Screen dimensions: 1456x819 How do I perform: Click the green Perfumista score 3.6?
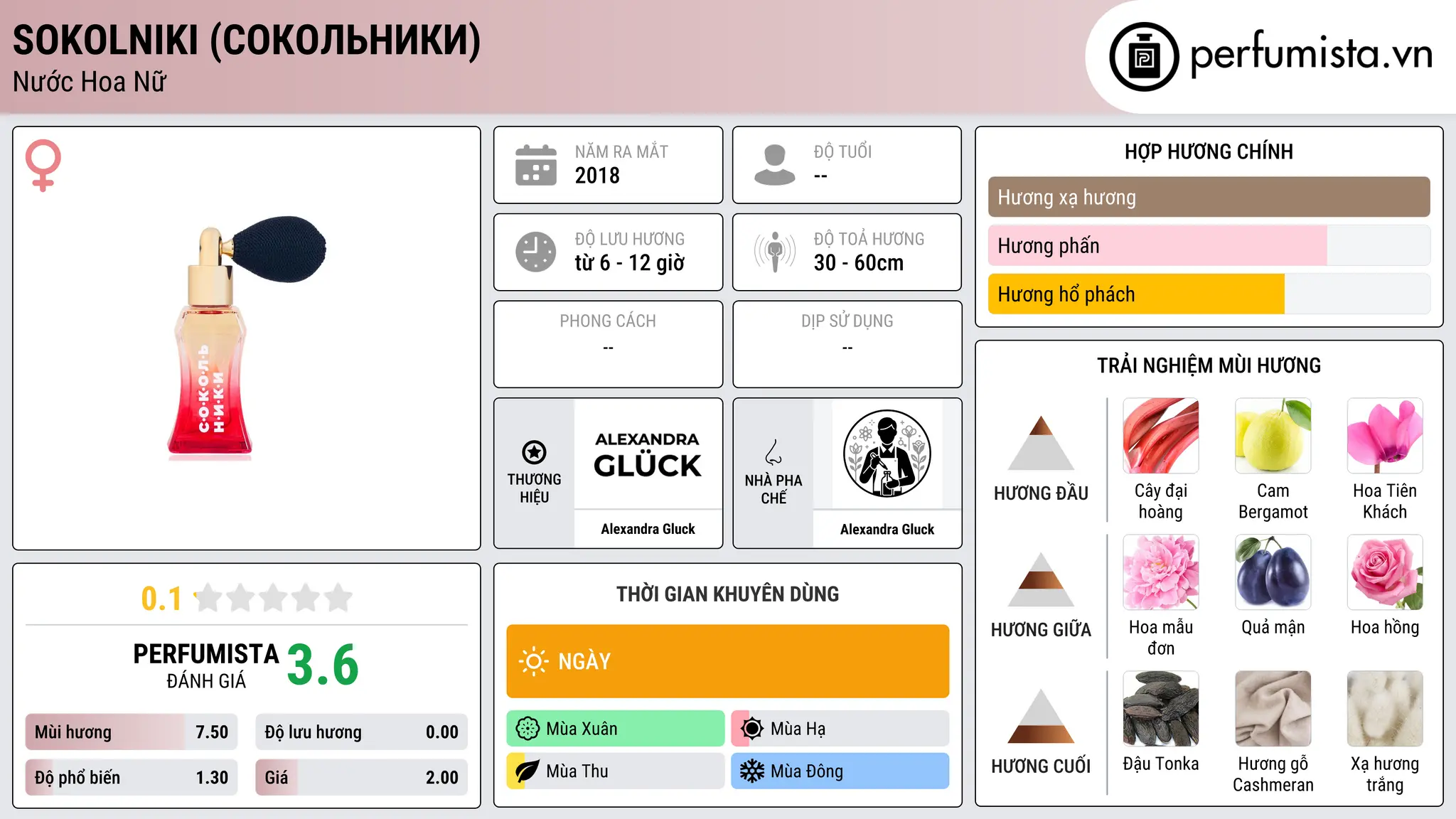click(323, 665)
